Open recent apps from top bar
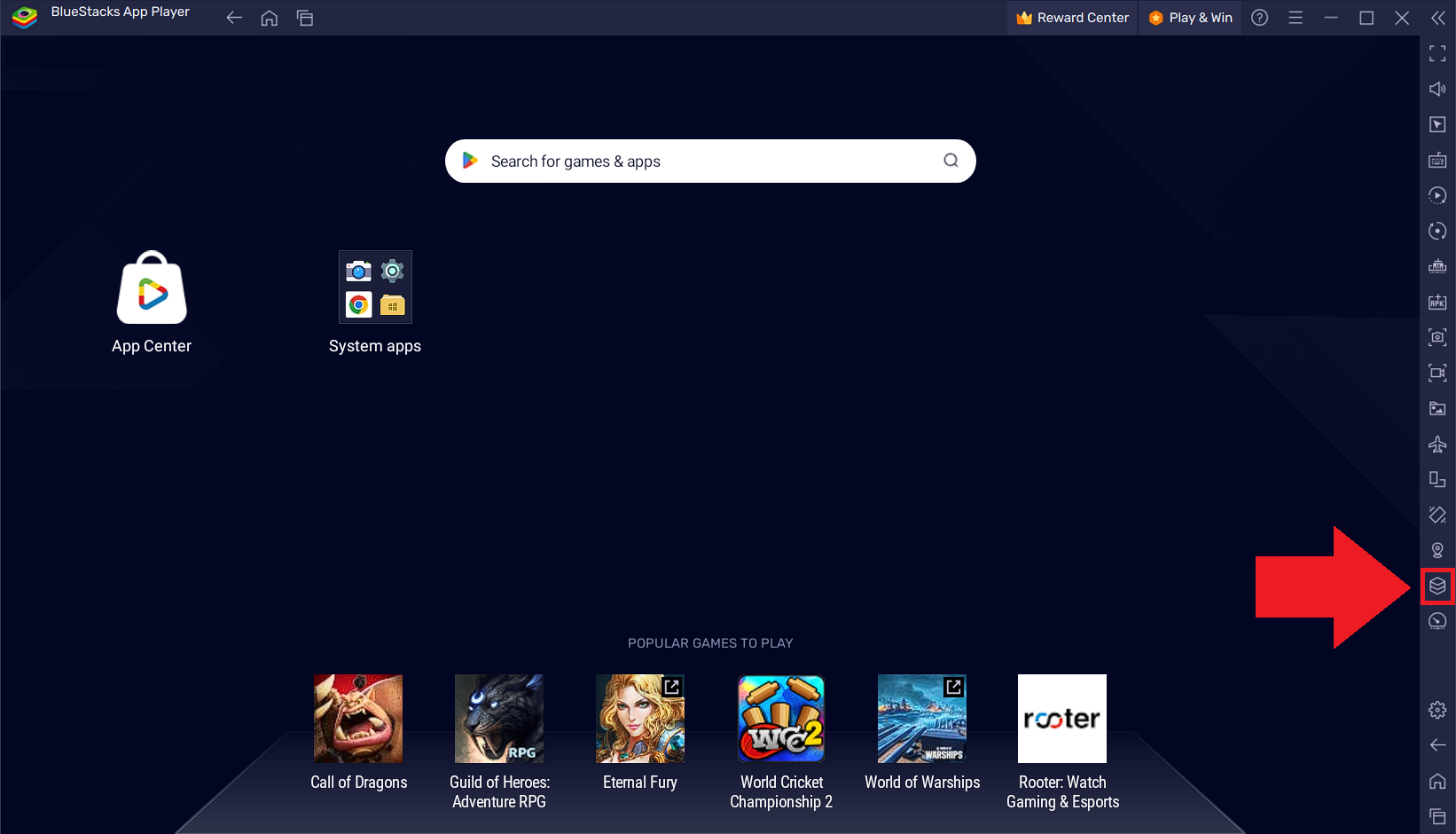This screenshot has width=1456, height=834. click(x=305, y=18)
